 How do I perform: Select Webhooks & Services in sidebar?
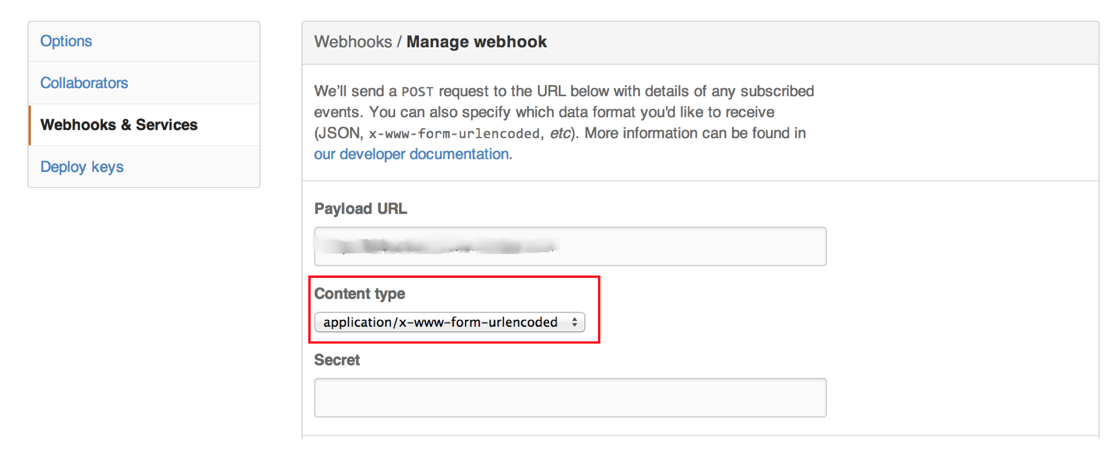pos(119,125)
